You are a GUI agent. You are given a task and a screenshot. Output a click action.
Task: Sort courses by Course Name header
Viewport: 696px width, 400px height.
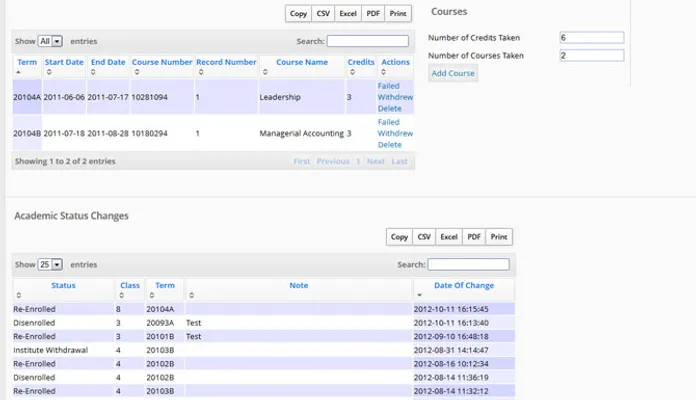[x=301, y=62]
